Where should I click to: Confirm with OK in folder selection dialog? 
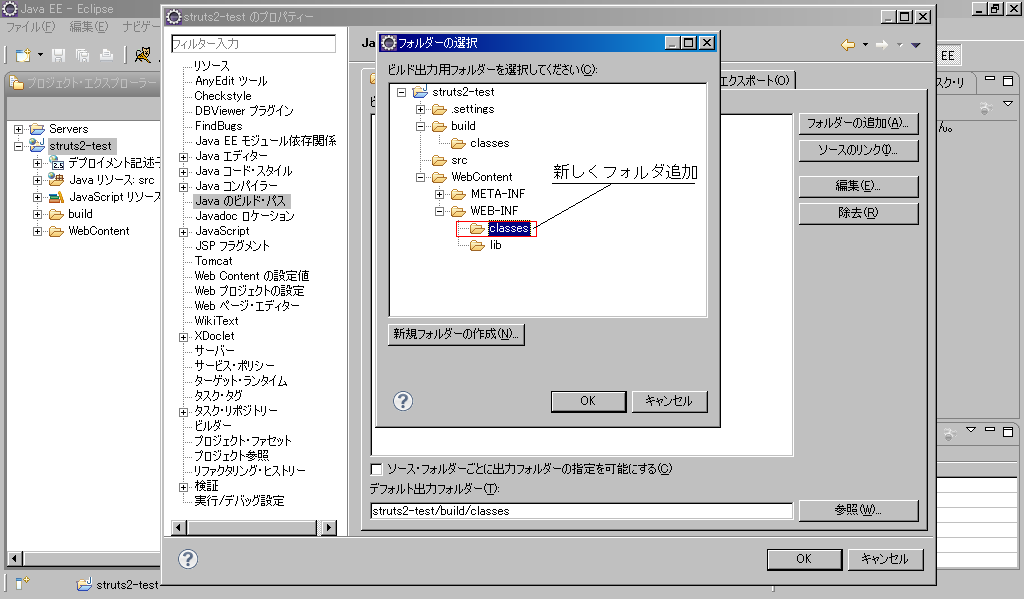pos(588,401)
